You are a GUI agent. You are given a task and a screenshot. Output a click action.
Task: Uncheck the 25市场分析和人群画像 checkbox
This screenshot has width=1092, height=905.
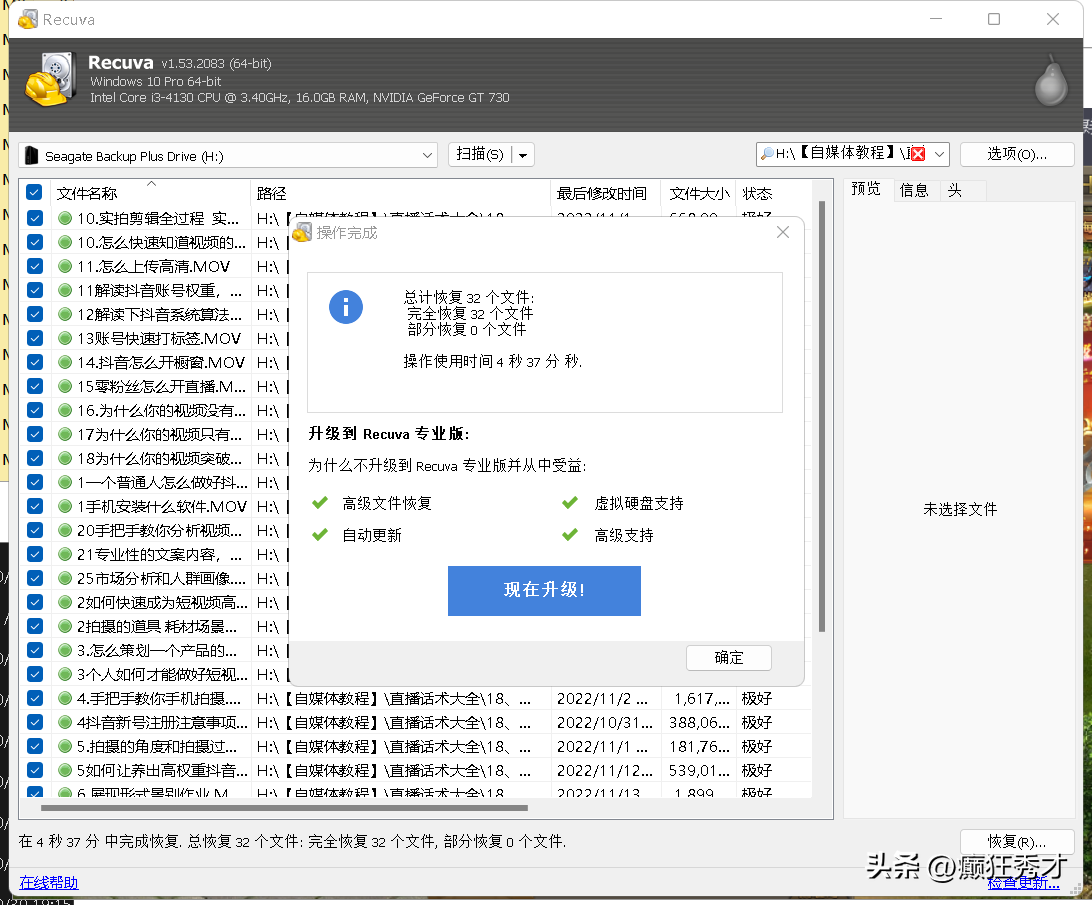click(x=34, y=578)
